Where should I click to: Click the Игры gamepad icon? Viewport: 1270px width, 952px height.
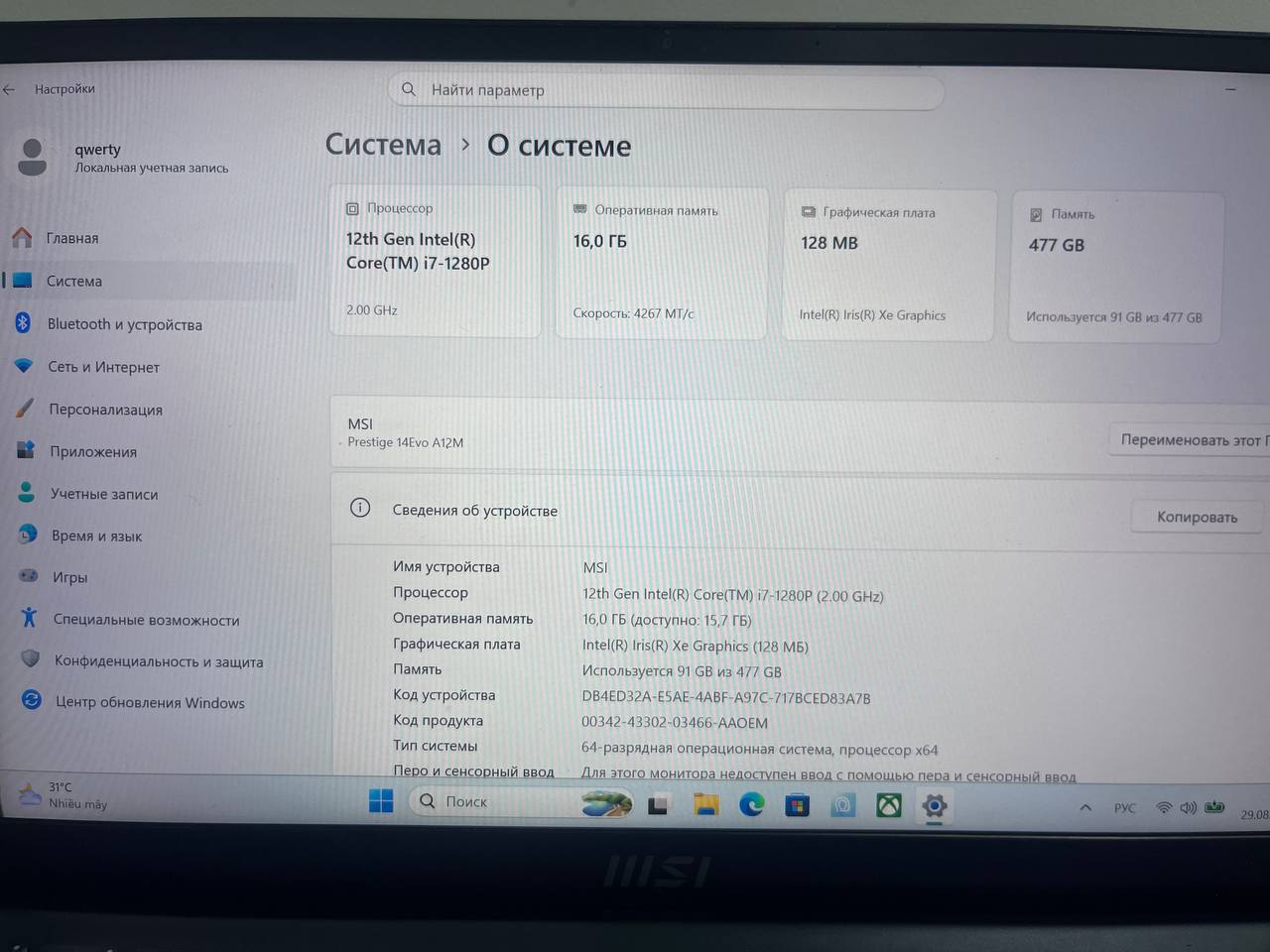pyautogui.click(x=29, y=576)
